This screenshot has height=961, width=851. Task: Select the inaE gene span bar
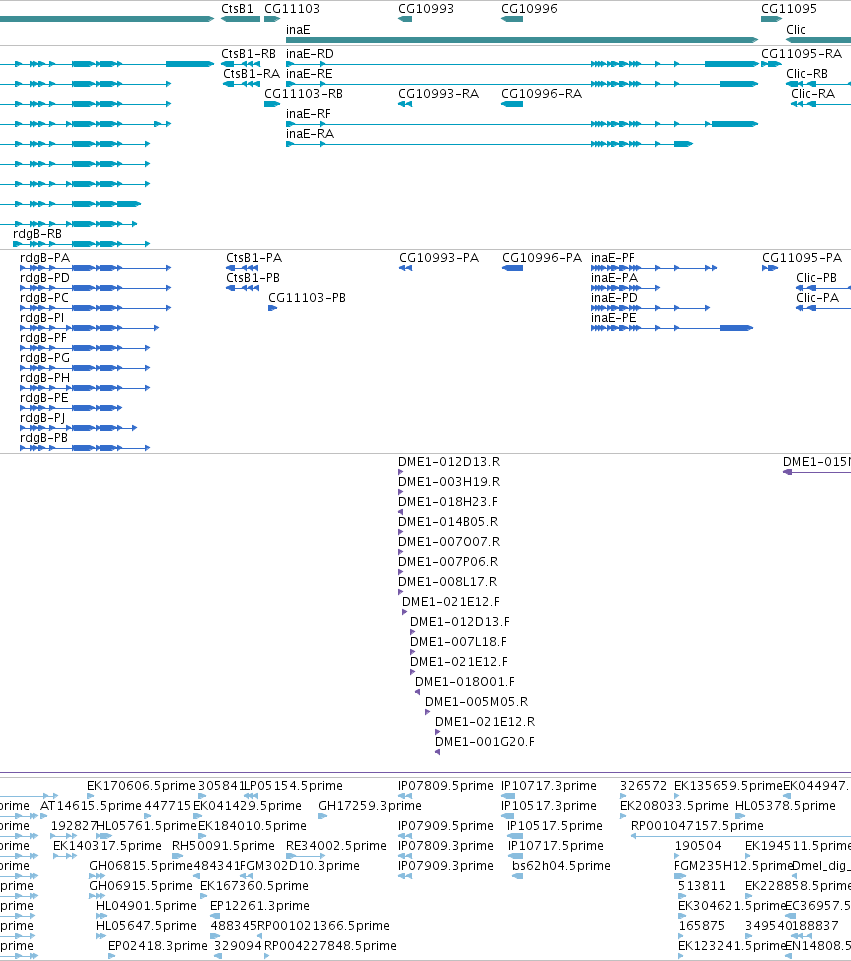(522, 40)
